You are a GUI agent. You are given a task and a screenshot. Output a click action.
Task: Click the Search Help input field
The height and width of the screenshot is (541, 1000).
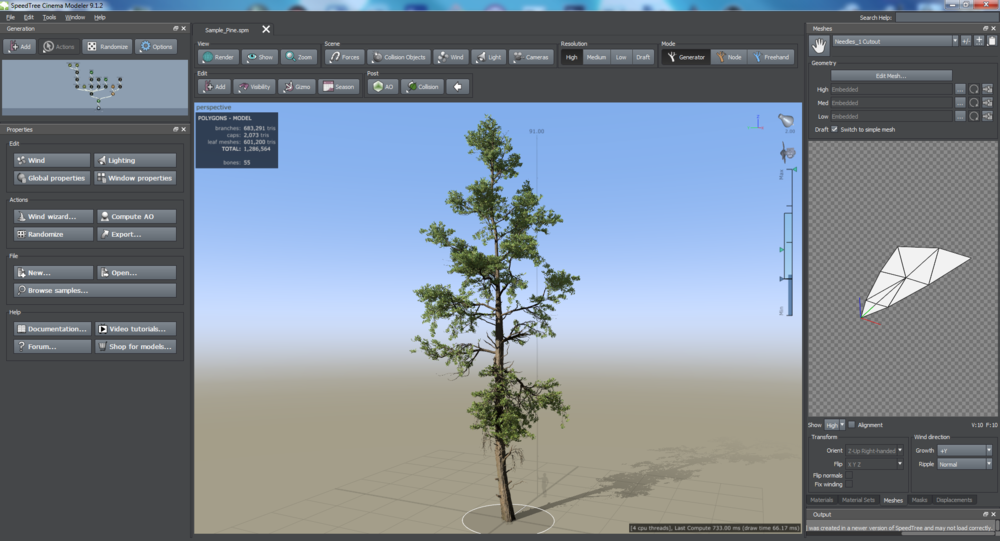(945, 17)
